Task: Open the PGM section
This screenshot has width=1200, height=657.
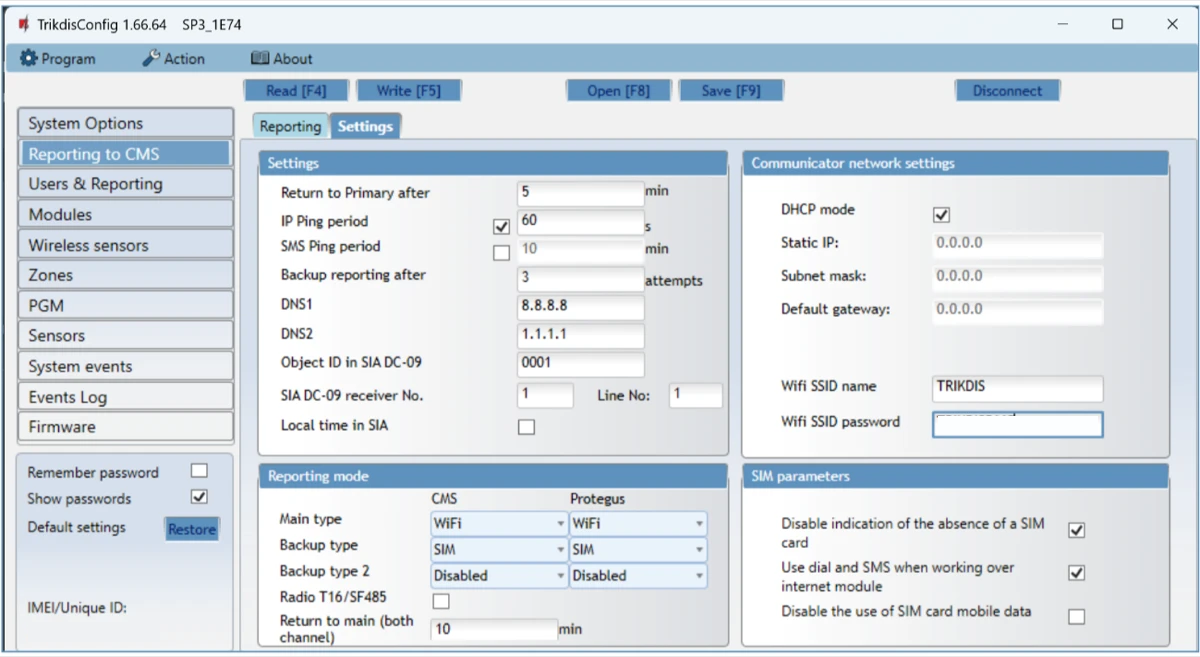Action: click(x=125, y=306)
